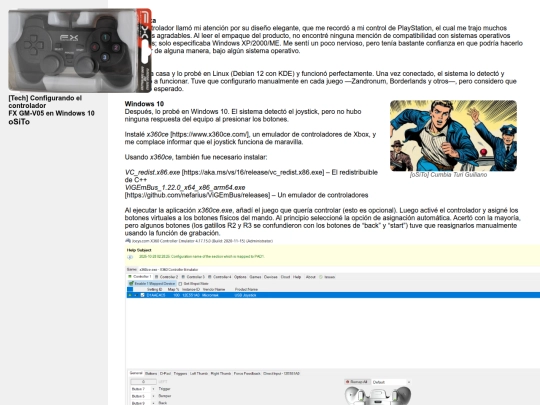Switch to the Right Thumb tab
540x405 pixels.
[x=220, y=373]
